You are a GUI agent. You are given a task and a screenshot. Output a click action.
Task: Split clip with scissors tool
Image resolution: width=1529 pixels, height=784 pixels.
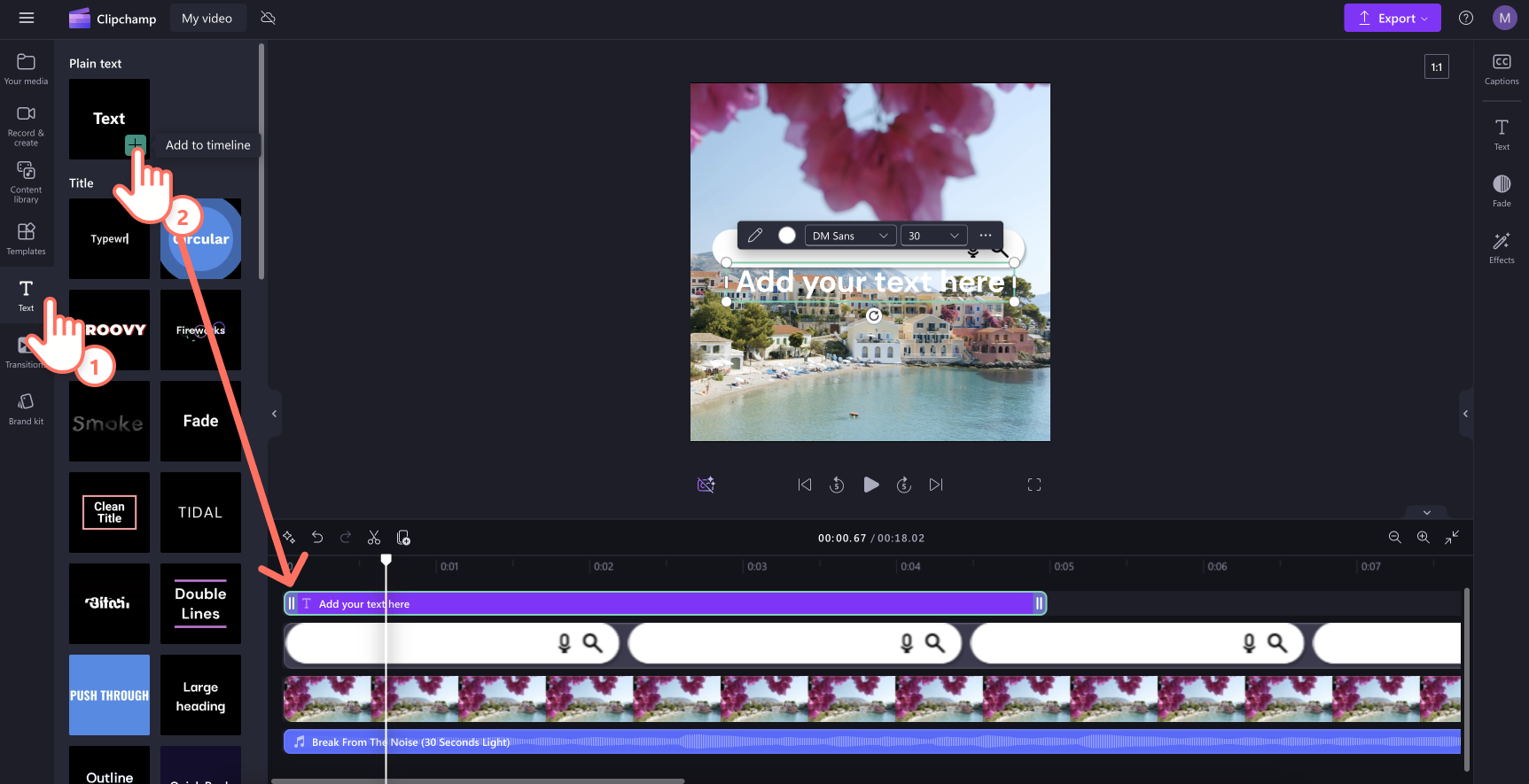(374, 537)
